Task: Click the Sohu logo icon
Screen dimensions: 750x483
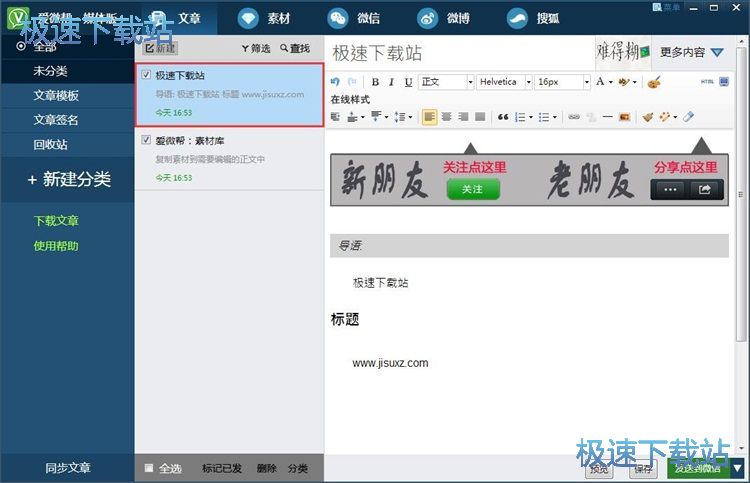Action: click(x=517, y=19)
